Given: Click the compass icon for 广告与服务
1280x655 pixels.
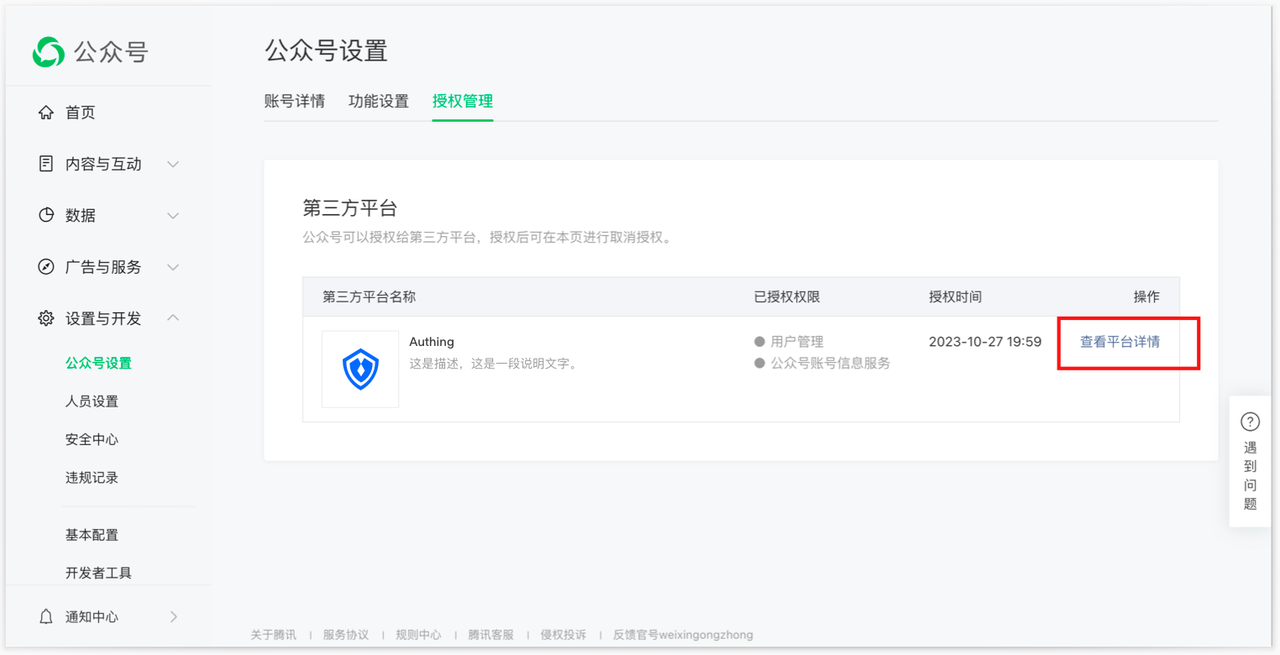Looking at the screenshot, I should tap(46, 267).
